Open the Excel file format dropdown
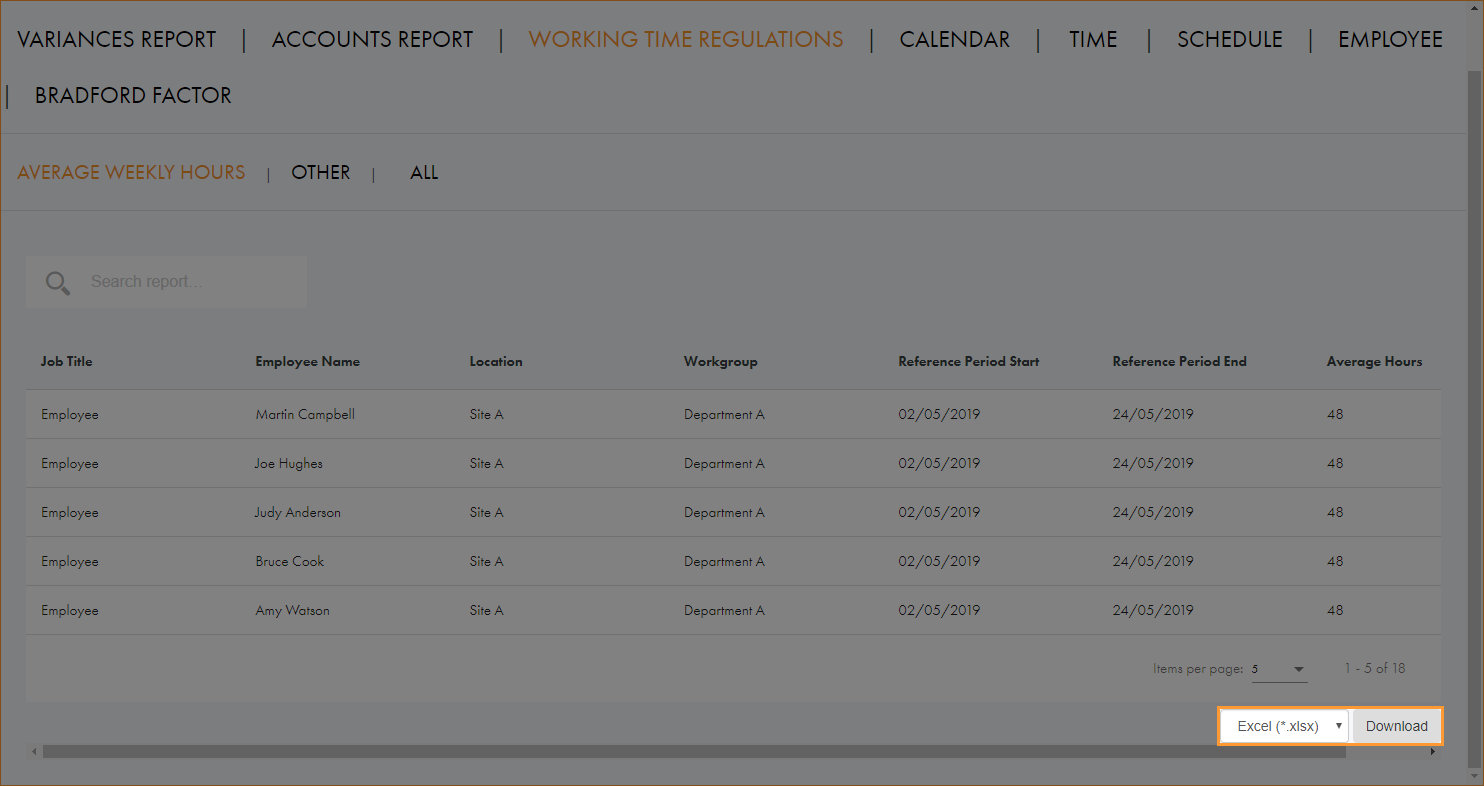 pyautogui.click(x=1285, y=726)
